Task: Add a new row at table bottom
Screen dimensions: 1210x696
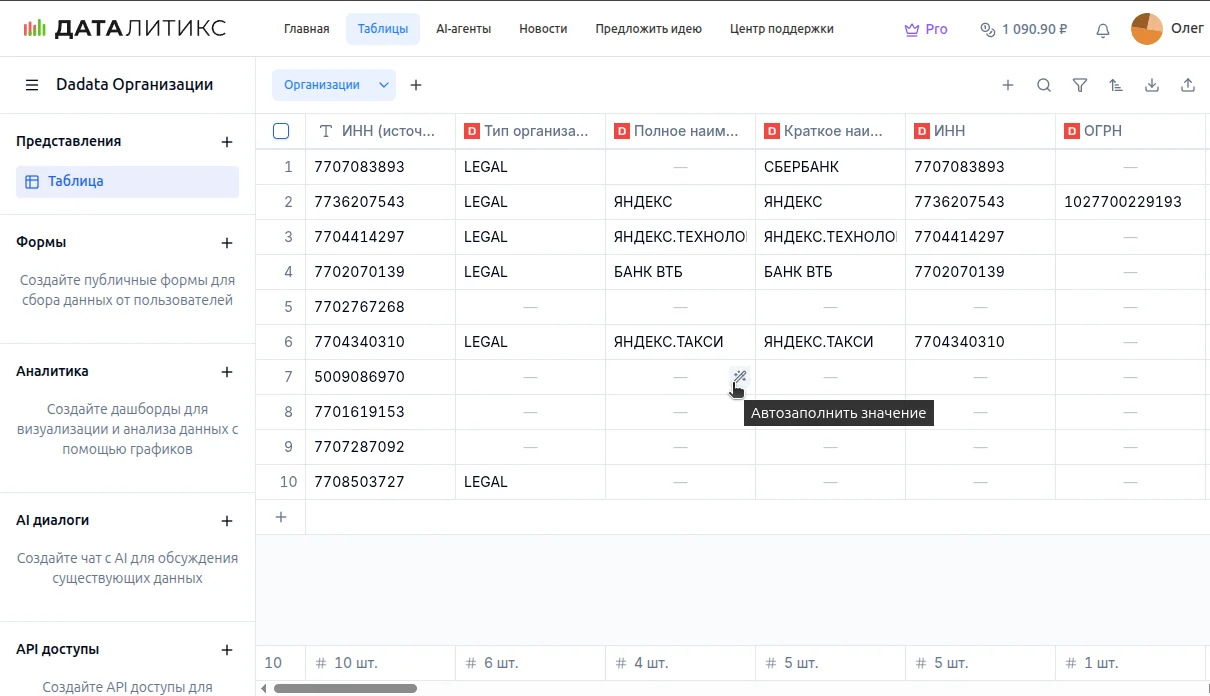Action: tap(281, 517)
